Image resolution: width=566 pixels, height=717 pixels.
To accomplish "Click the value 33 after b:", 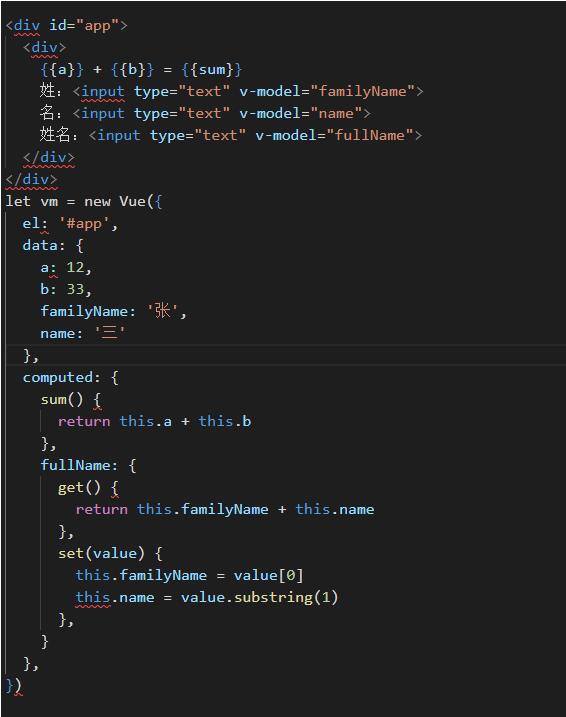I will pos(75,289).
